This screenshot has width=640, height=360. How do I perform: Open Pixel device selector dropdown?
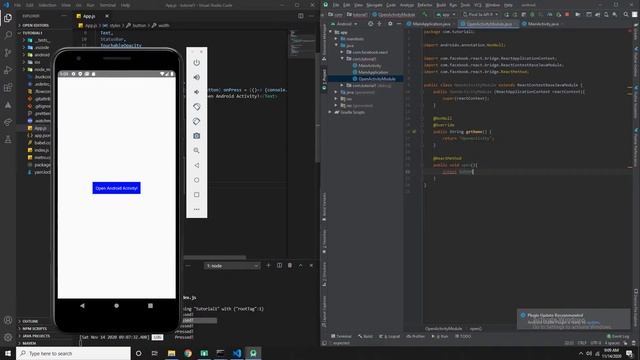pos(480,15)
